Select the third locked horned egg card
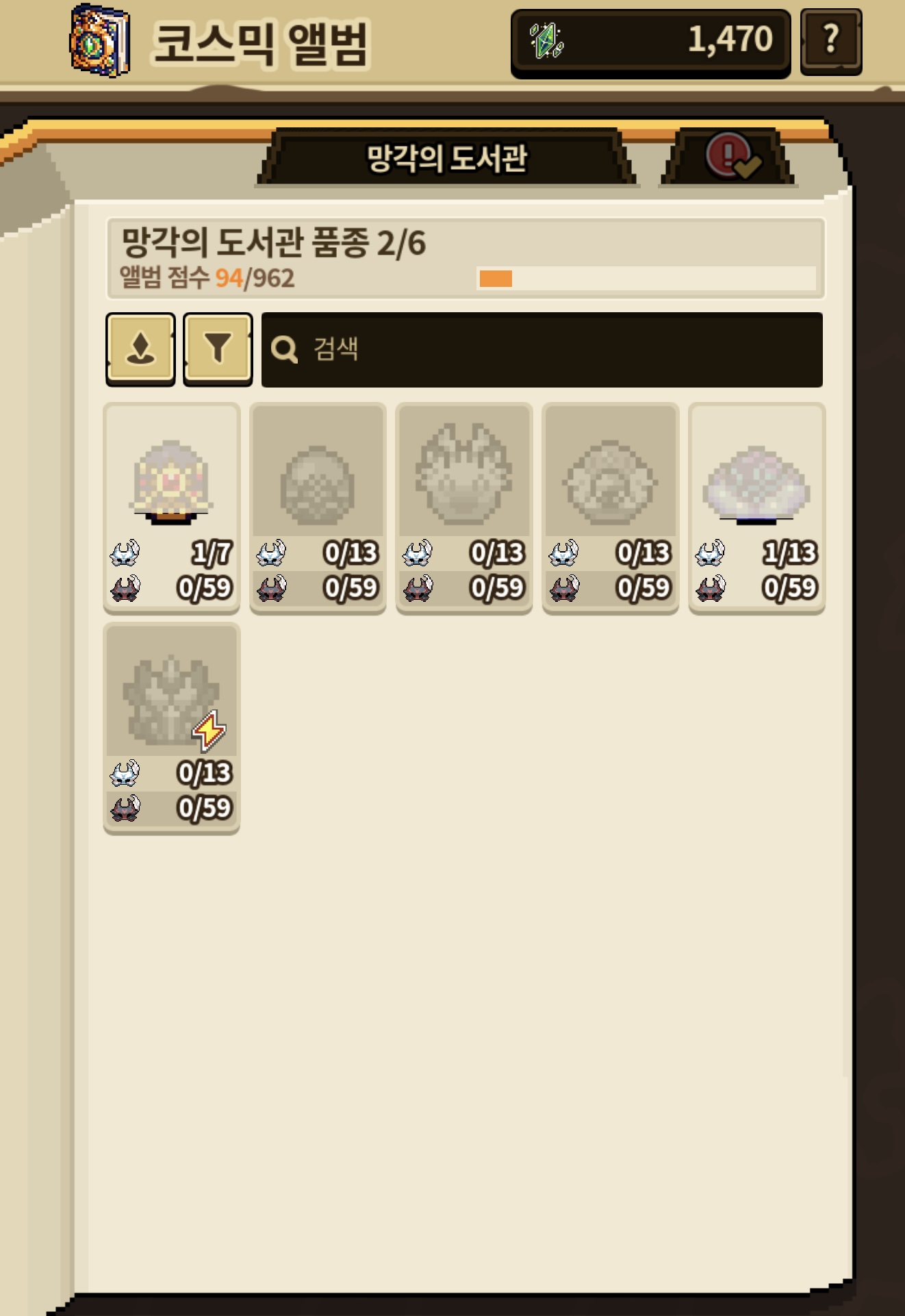The width and height of the screenshot is (905, 1316). click(x=464, y=508)
